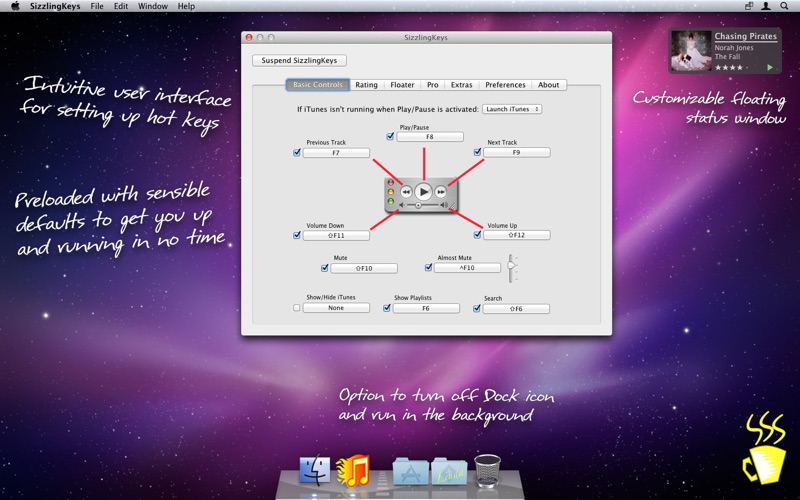Open the Spotlight search icon

pyautogui.click(x=784, y=6)
